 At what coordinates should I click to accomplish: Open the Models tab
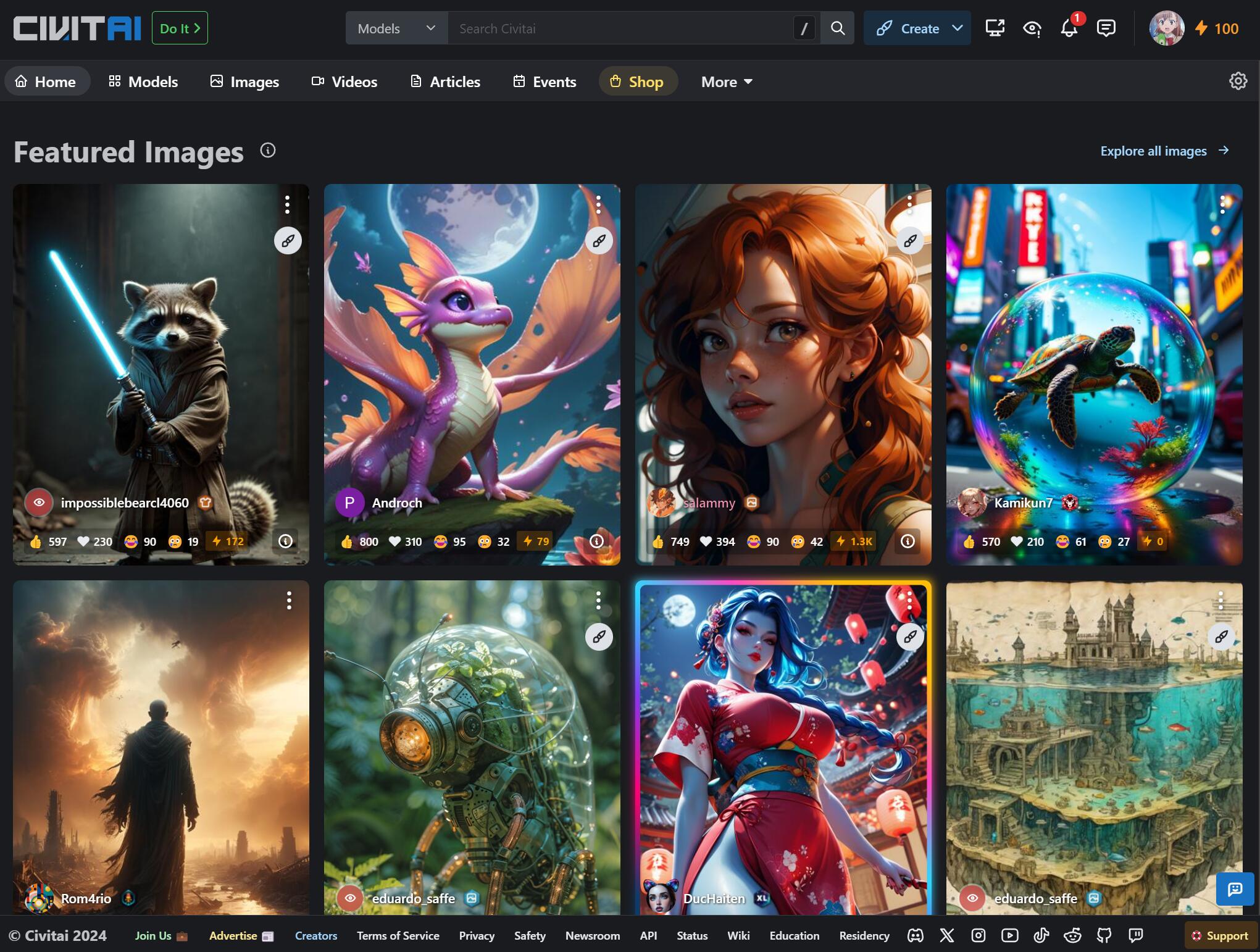click(x=143, y=81)
